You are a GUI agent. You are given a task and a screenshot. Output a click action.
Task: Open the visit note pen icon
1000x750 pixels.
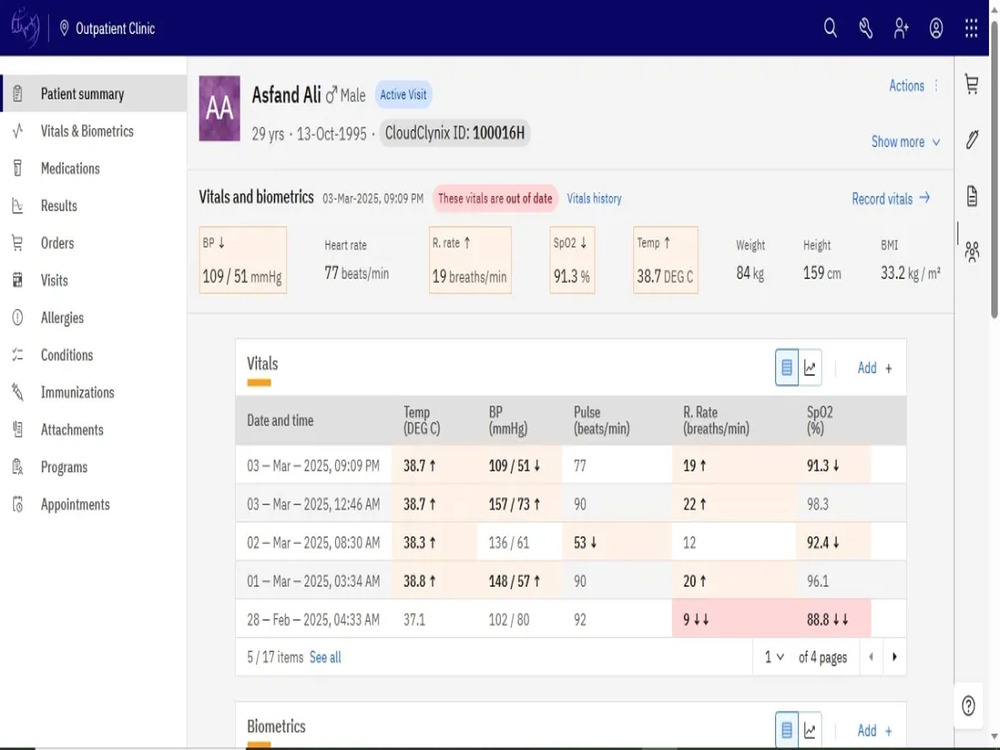[971, 139]
